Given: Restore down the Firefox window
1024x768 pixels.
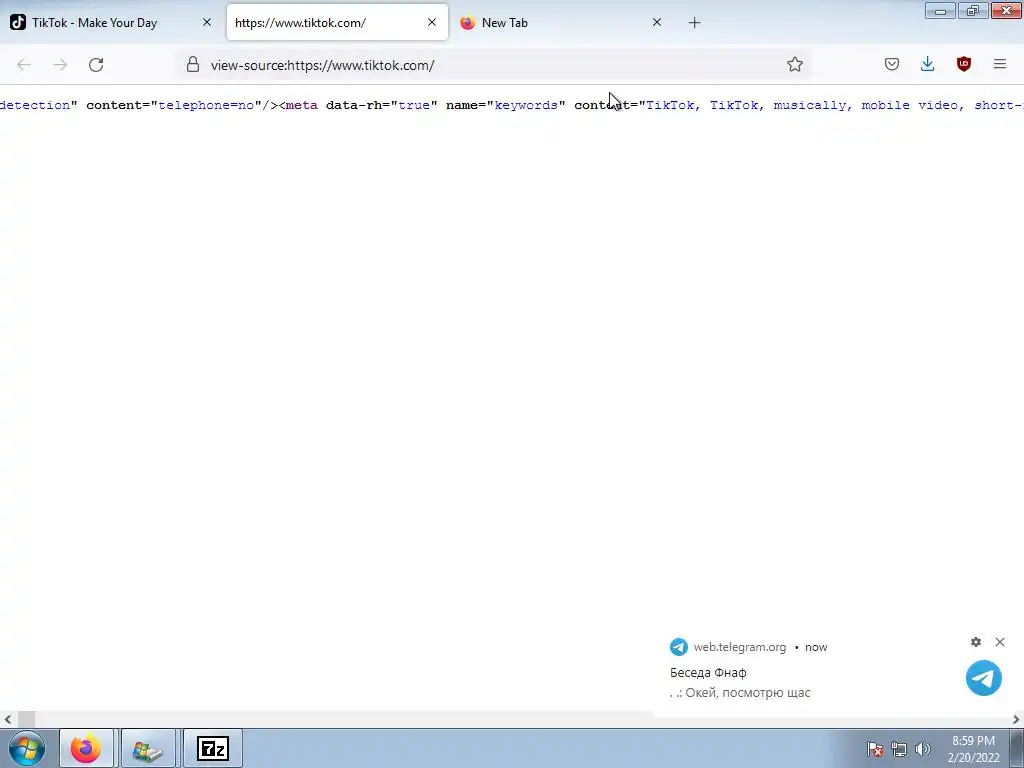Looking at the screenshot, I should [973, 11].
